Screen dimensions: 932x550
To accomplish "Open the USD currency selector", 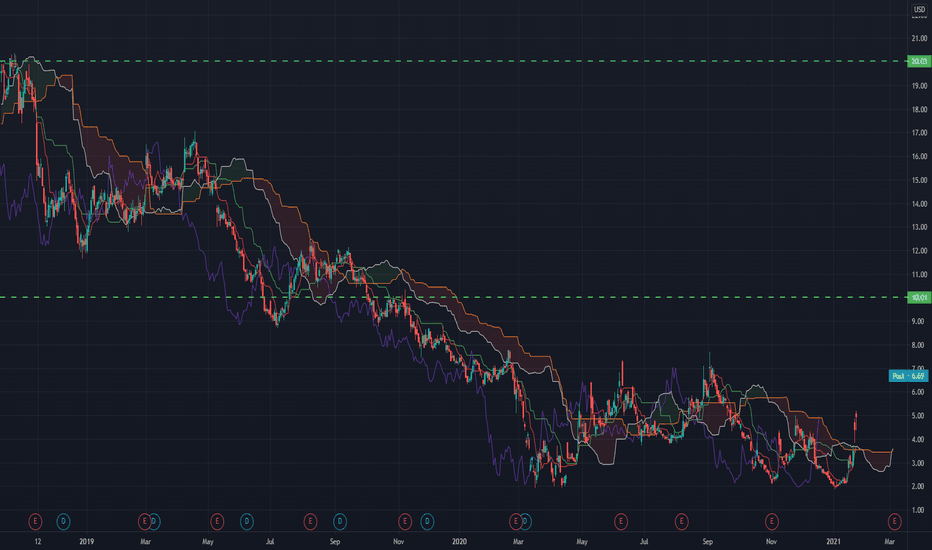I will [x=919, y=10].
